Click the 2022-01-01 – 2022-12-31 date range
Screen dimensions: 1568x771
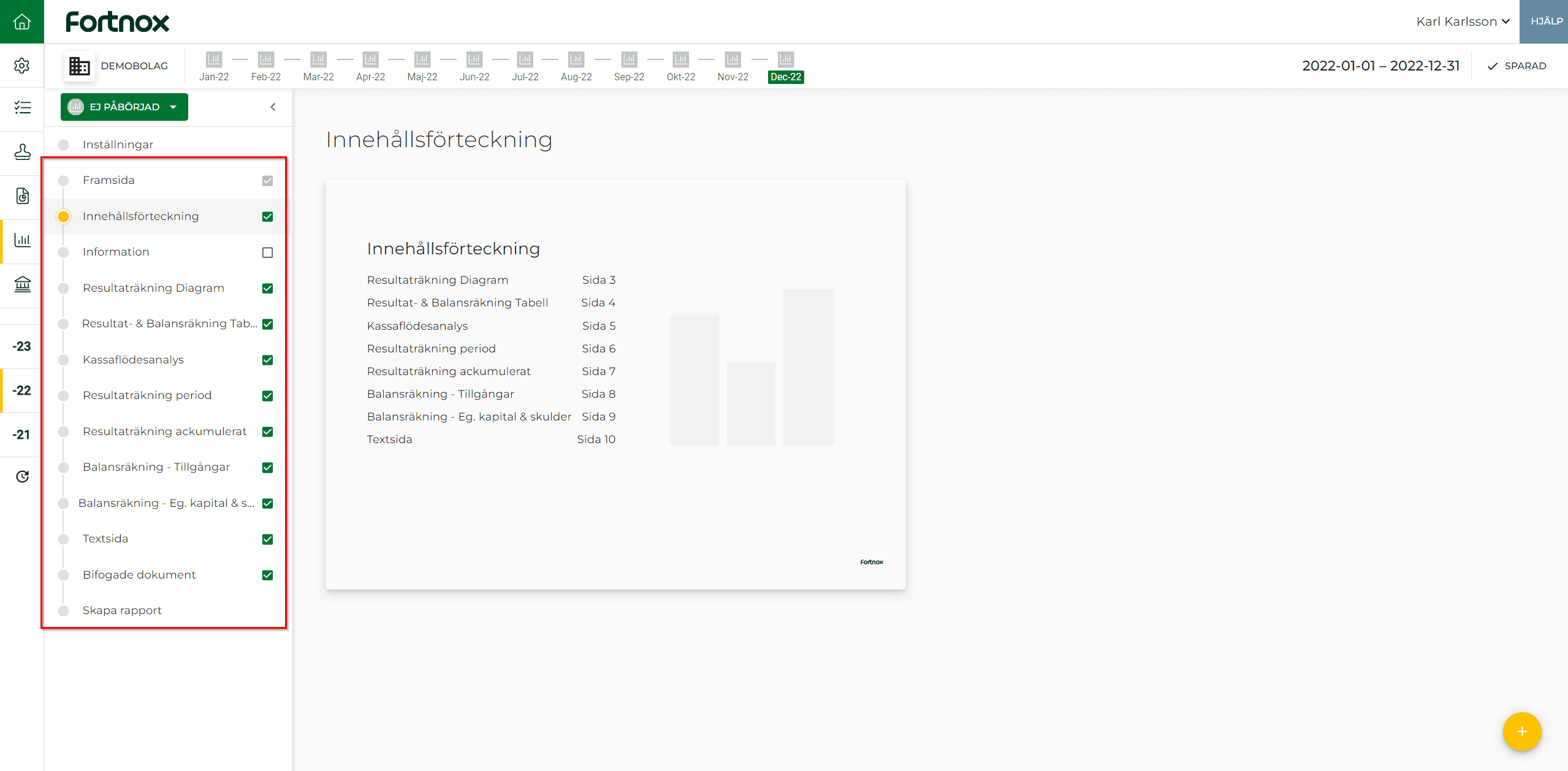click(1380, 66)
